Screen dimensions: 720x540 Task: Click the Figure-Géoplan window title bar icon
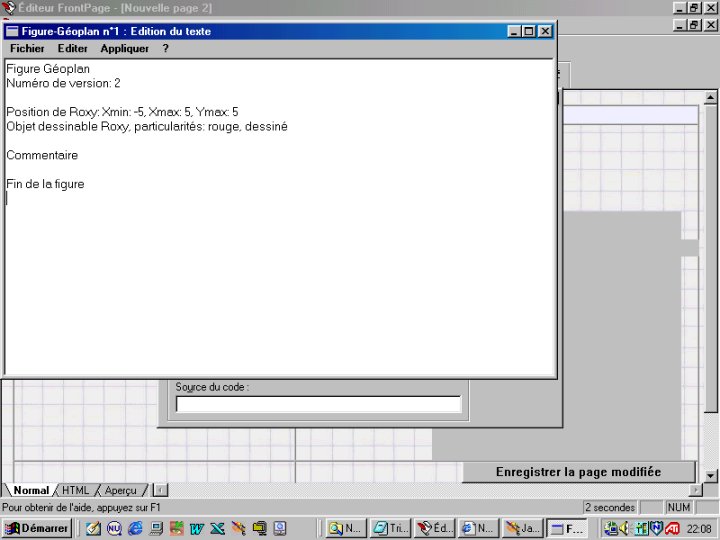click(x=12, y=31)
